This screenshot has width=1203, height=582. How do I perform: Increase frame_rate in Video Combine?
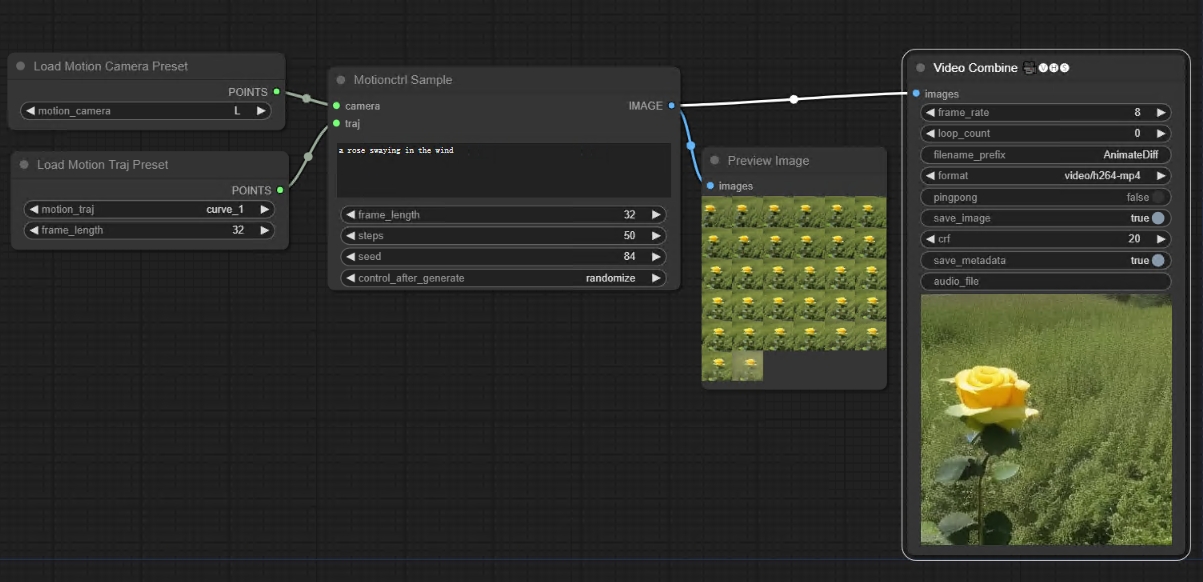click(1160, 113)
